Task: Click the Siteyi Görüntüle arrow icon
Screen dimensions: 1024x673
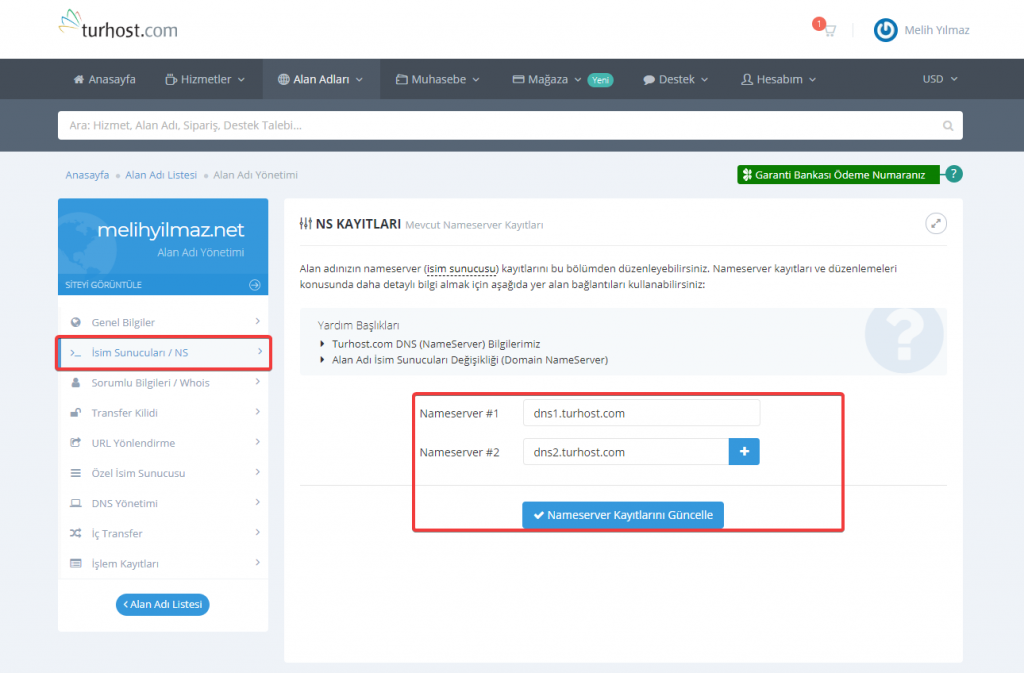Action: pyautogui.click(x=255, y=285)
